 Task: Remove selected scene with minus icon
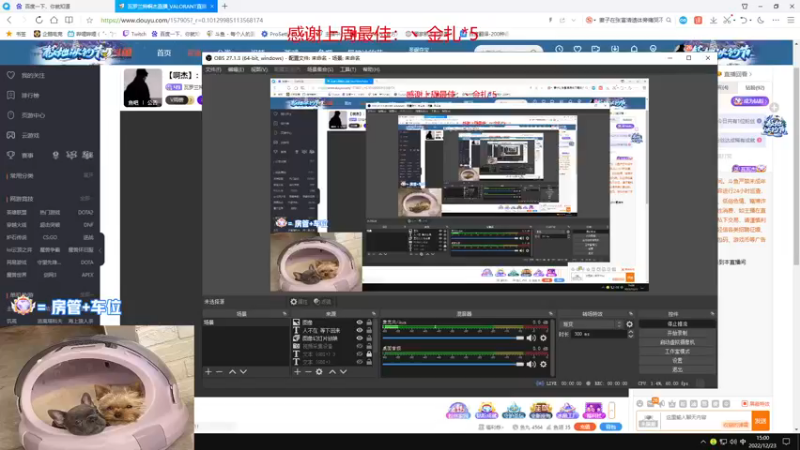coord(219,372)
